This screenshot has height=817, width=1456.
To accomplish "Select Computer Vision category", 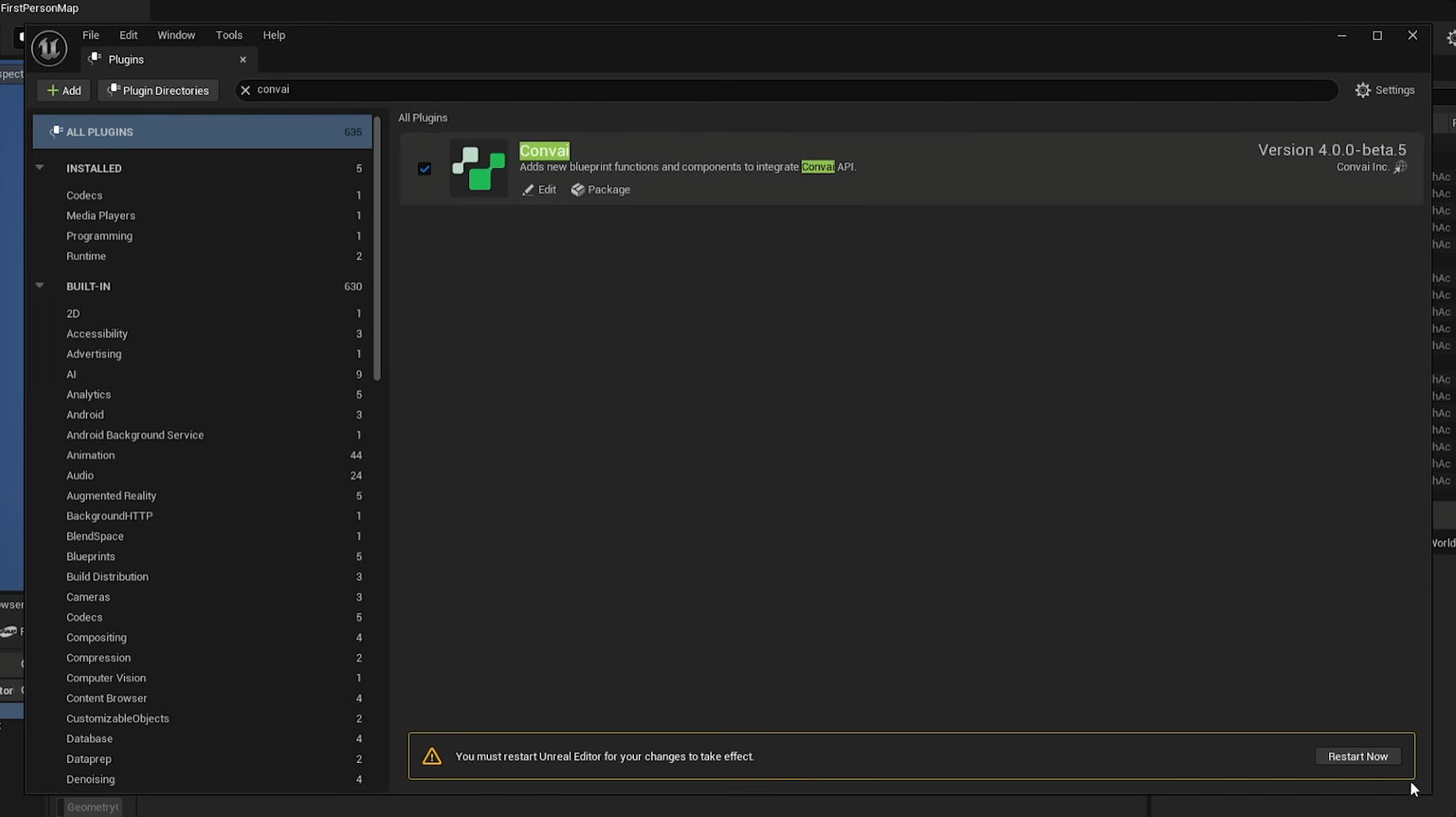I will coord(202,677).
